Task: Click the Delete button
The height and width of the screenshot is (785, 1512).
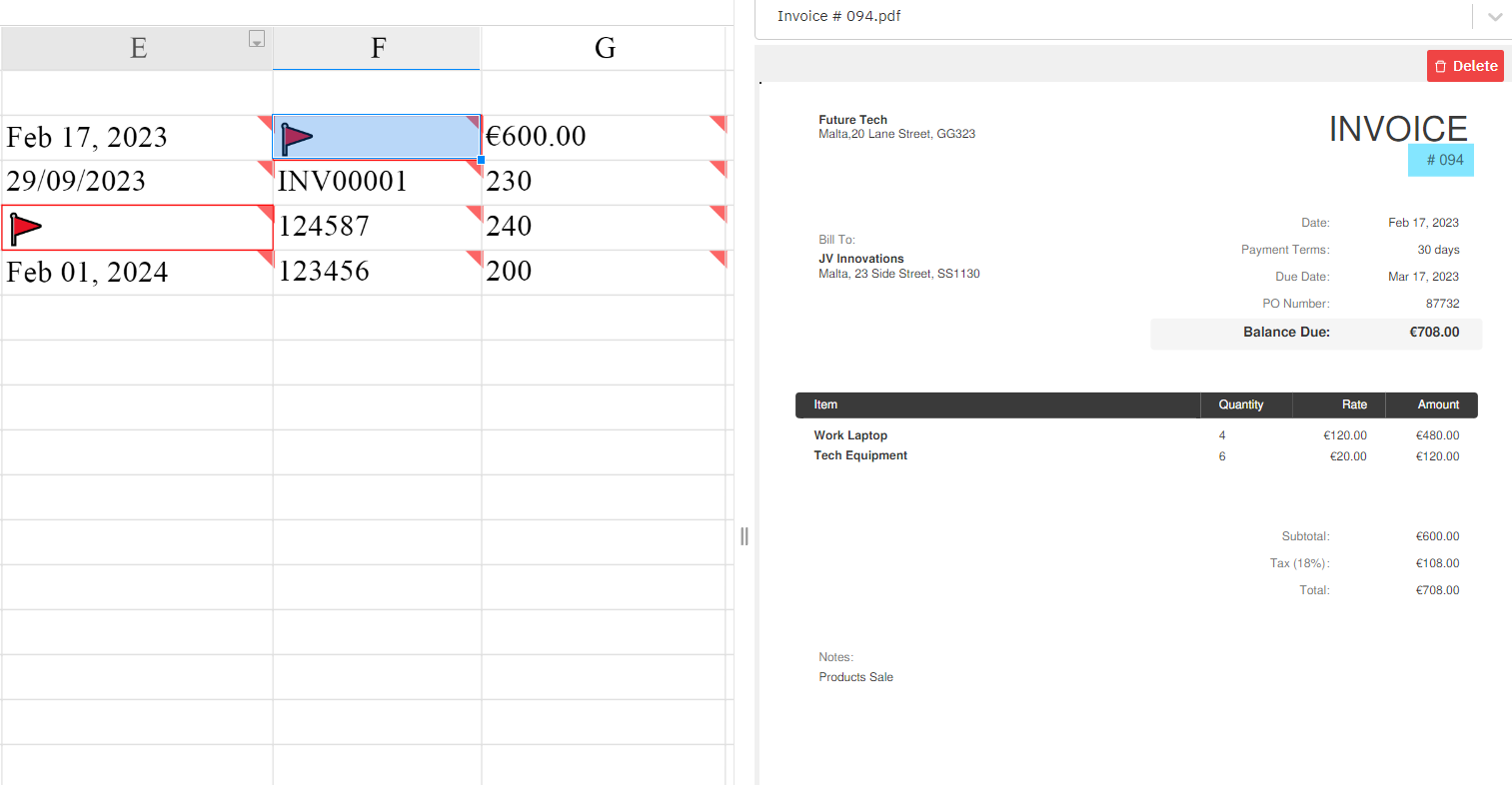Action: [1465, 66]
